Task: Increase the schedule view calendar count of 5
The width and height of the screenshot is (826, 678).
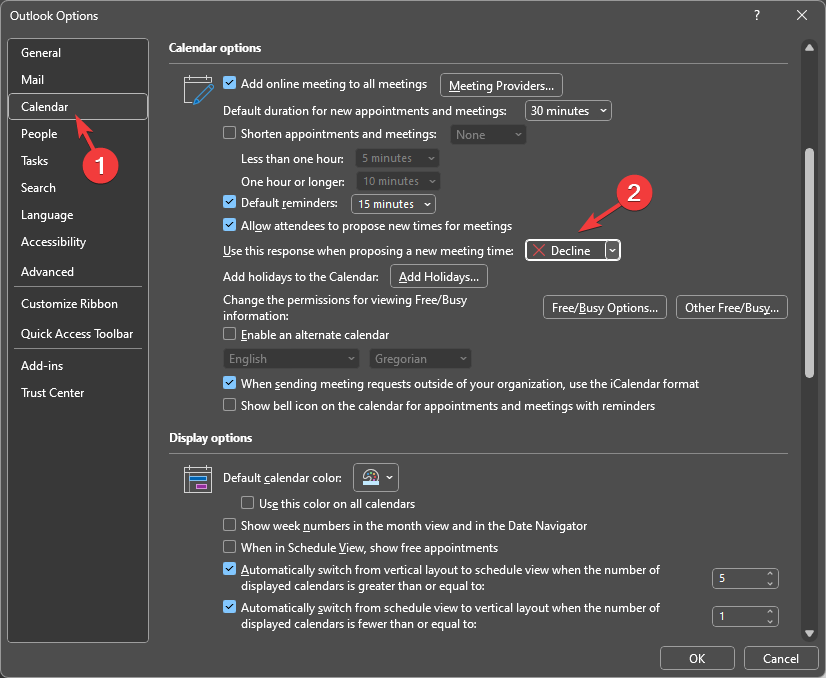Action: 770,574
